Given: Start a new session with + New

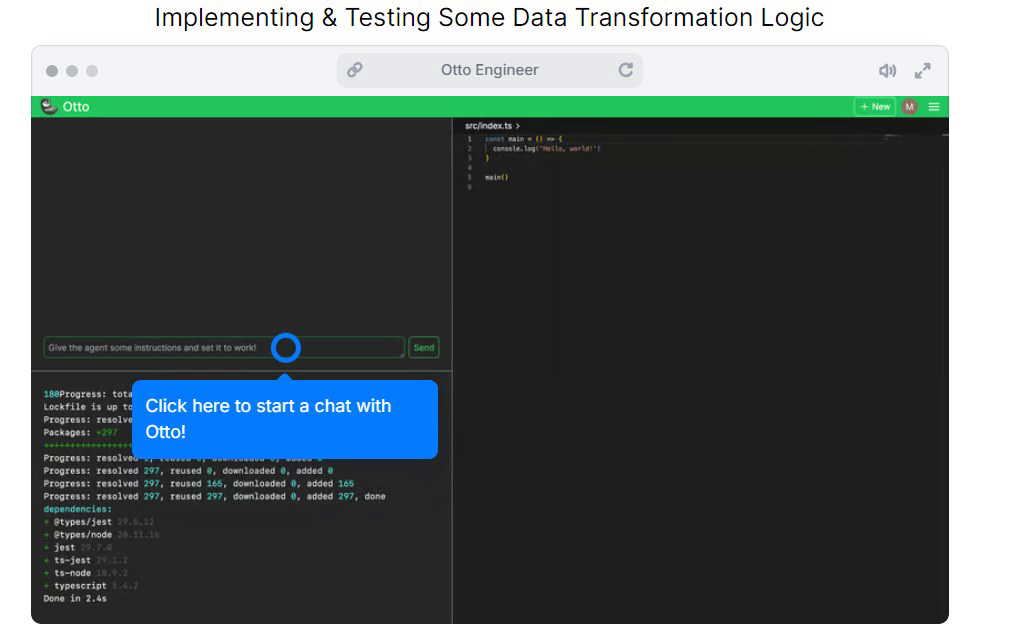Looking at the screenshot, I should click(x=875, y=107).
